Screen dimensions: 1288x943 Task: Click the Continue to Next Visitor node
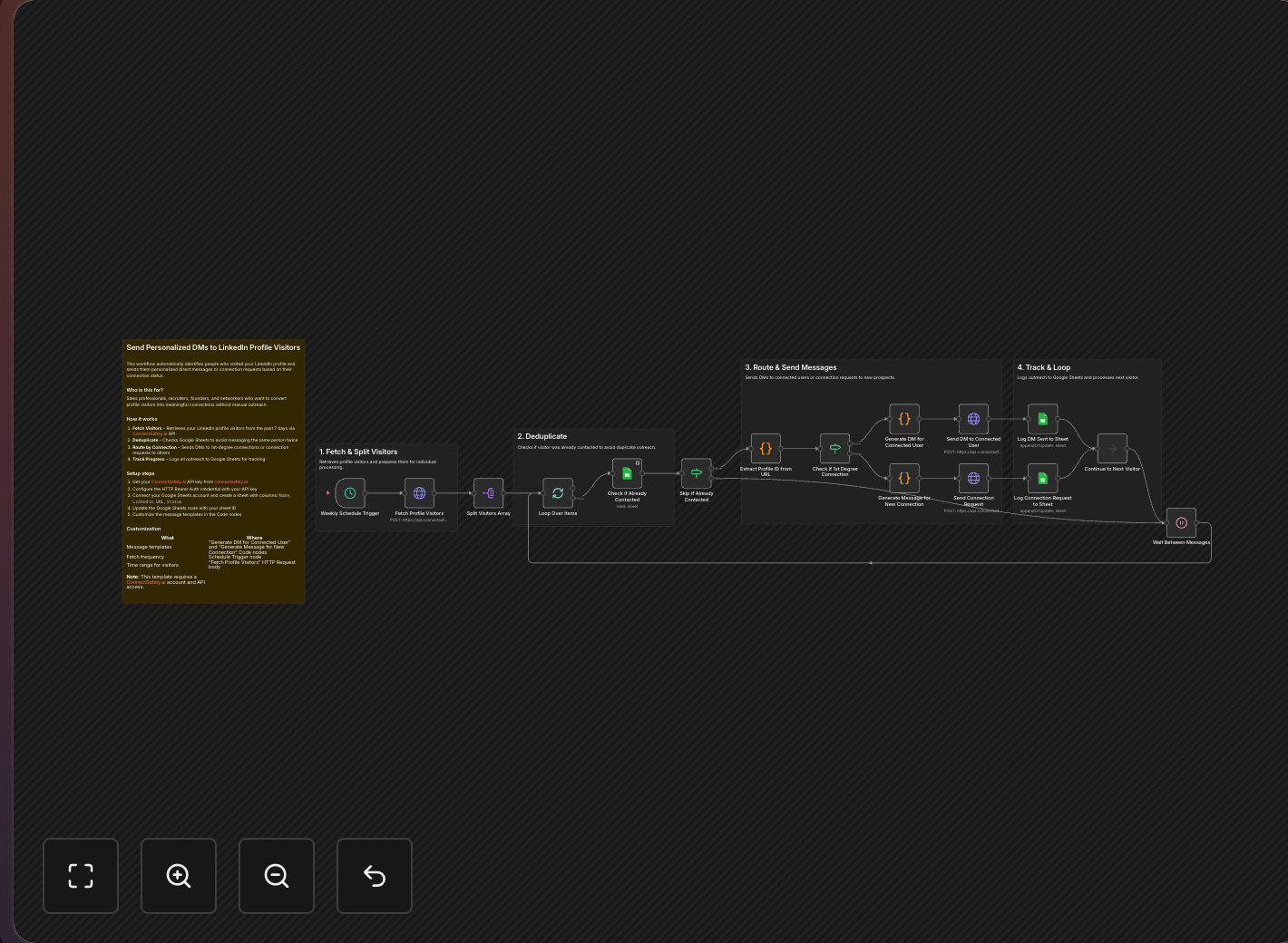pos(1112,449)
